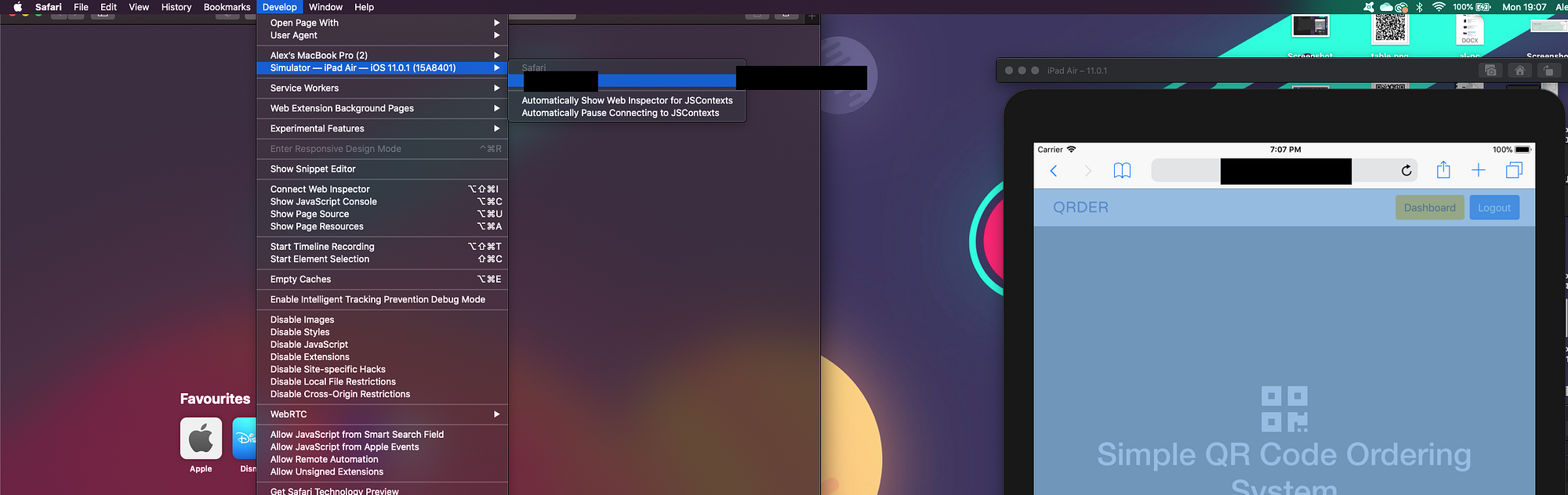Open the Apple favourite tile
The height and width of the screenshot is (495, 1568).
click(201, 438)
